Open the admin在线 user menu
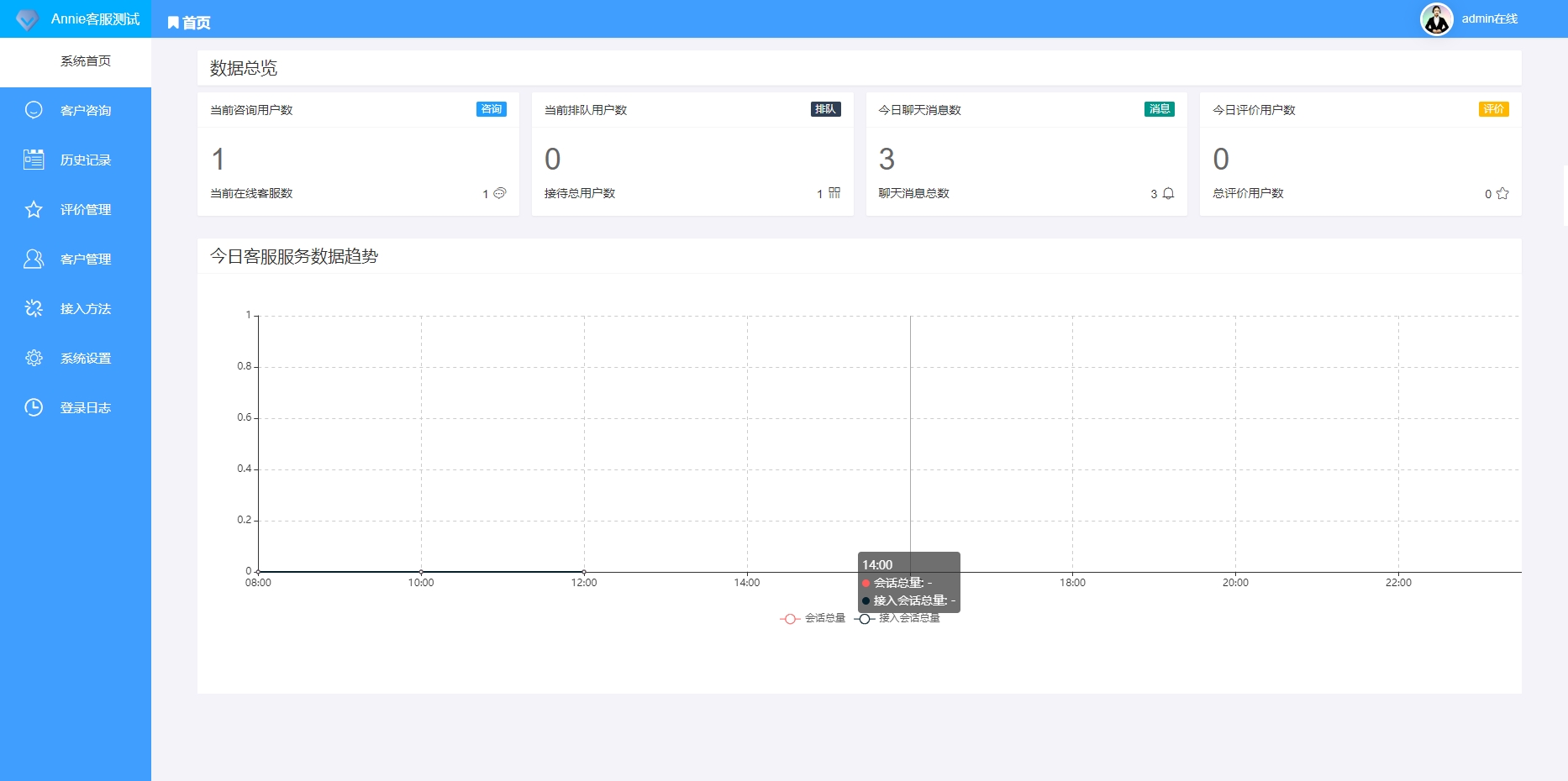 (x=1489, y=18)
